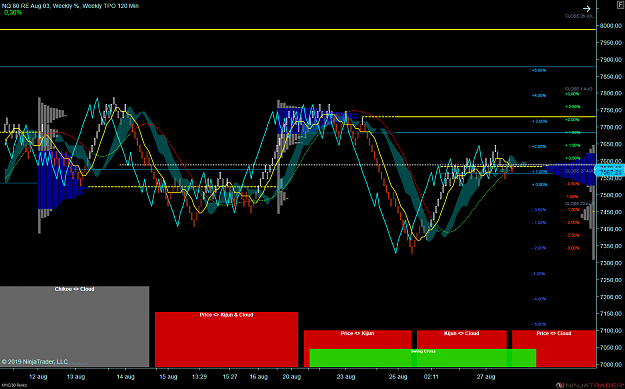Click the Price <> Kijun & Cloud signal box
625x389 pixels.
click(x=226, y=339)
